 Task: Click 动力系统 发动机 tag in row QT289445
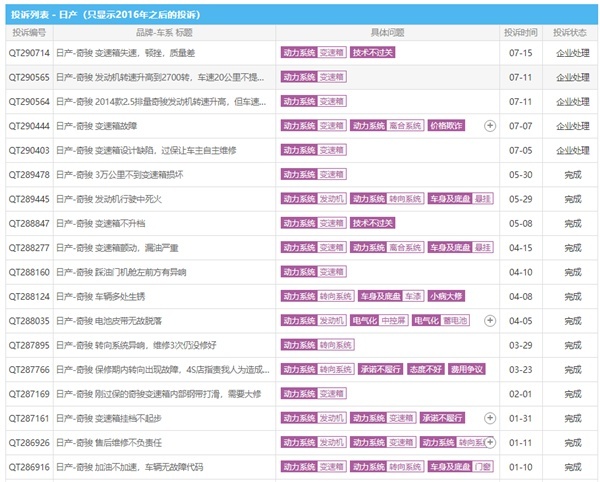coord(314,199)
